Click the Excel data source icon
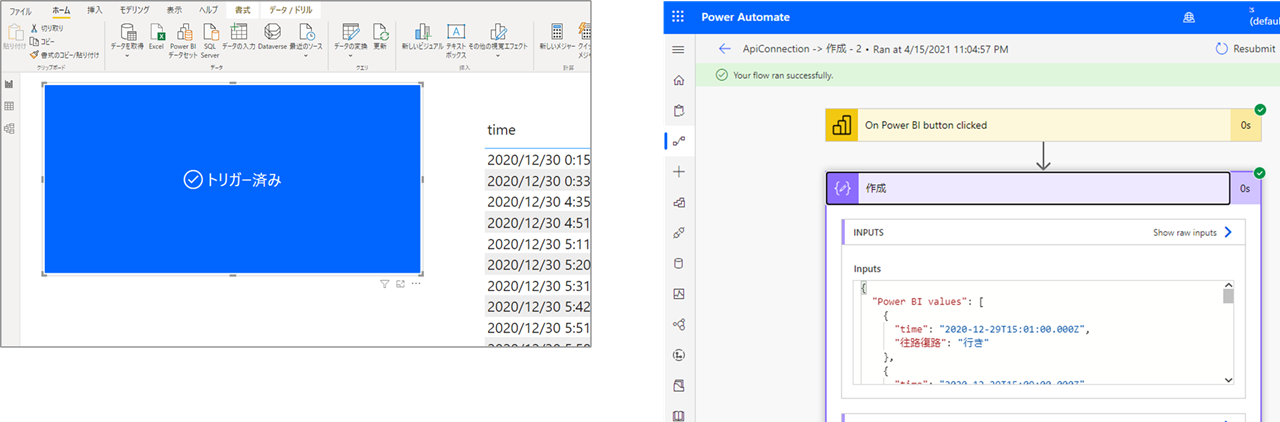This screenshot has width=1280, height=422. pos(156,31)
